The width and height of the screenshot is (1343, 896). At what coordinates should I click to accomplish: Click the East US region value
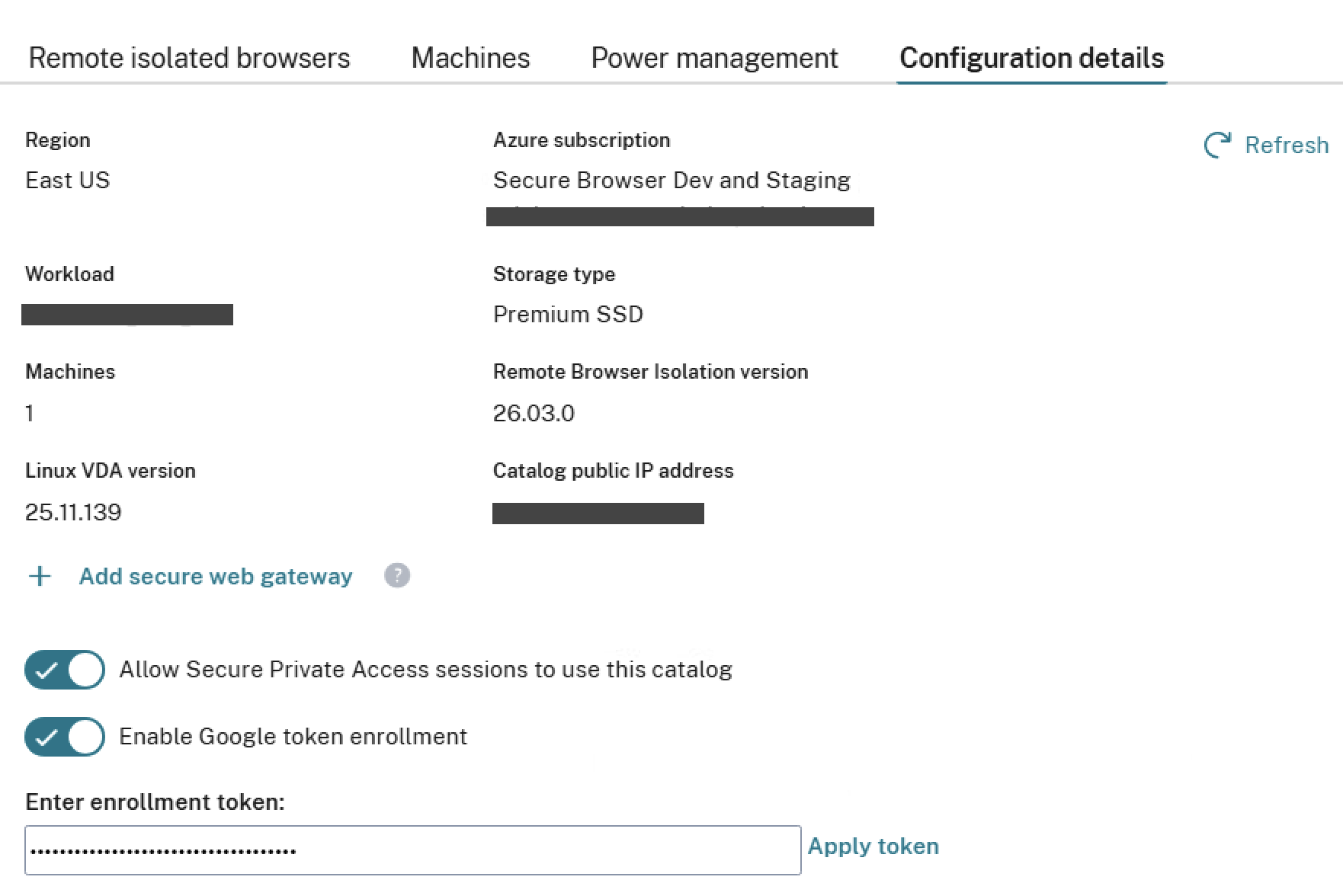pyautogui.click(x=68, y=180)
